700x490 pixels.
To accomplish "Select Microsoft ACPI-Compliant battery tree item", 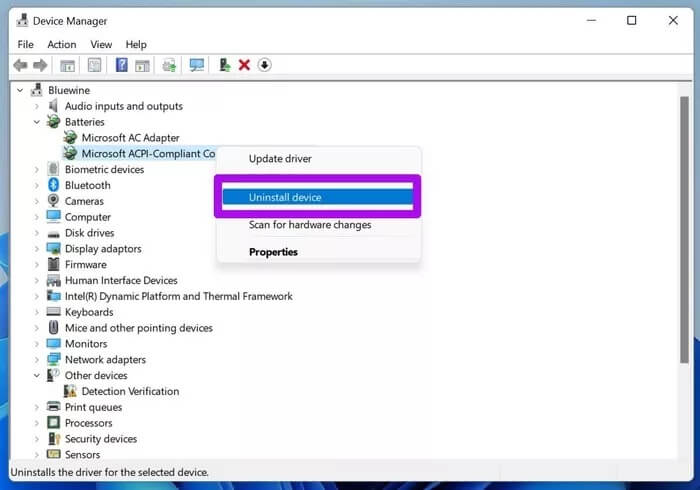I will click(x=148, y=154).
